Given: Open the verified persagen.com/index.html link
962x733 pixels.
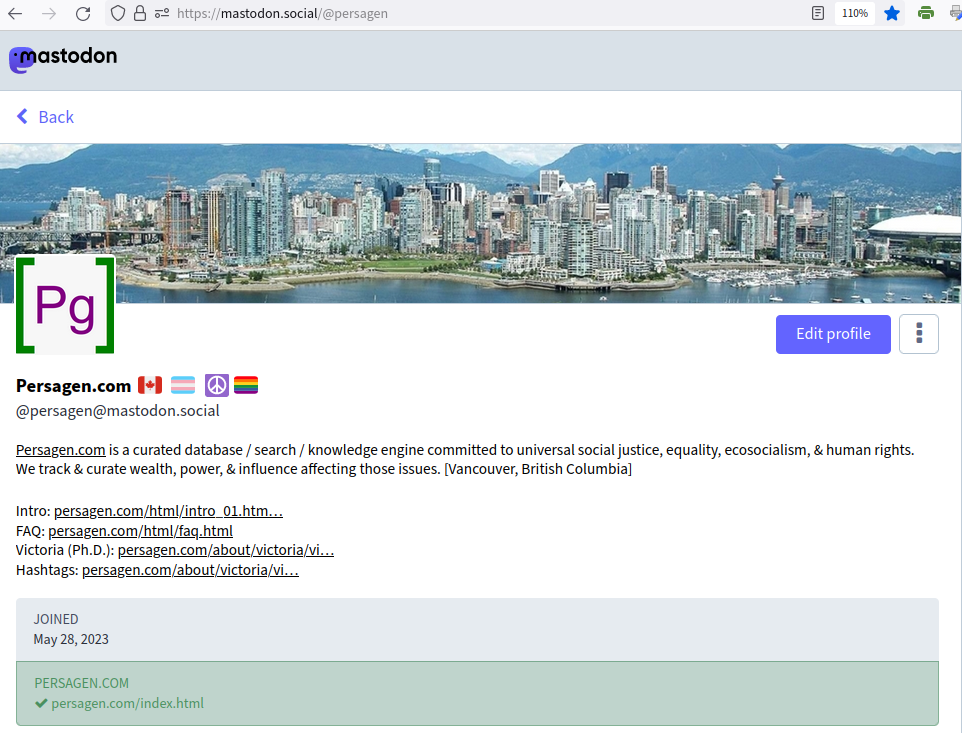Looking at the screenshot, I should coord(128,704).
